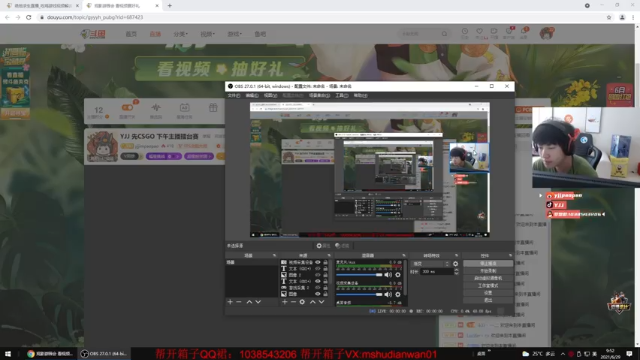Move the scene down in the Scenes dock
Screen dimensions: 640x360
258,302
